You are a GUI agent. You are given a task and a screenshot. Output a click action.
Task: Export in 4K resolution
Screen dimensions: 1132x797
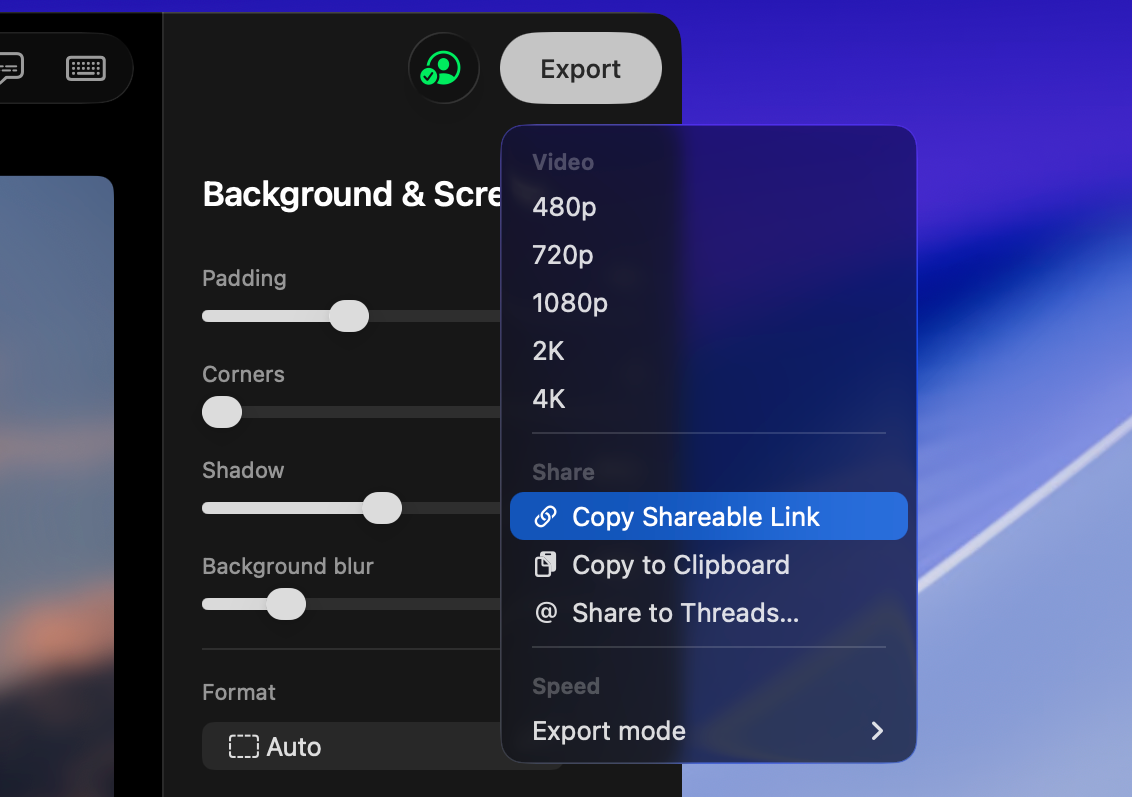708,399
